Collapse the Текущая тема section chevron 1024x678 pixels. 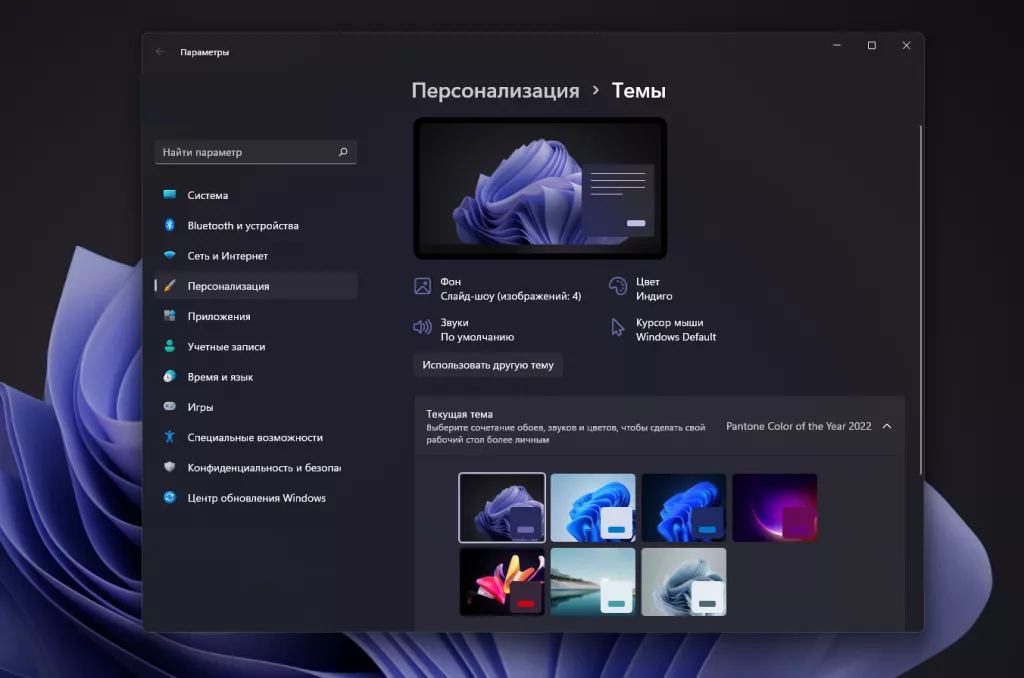pyautogui.click(x=887, y=426)
